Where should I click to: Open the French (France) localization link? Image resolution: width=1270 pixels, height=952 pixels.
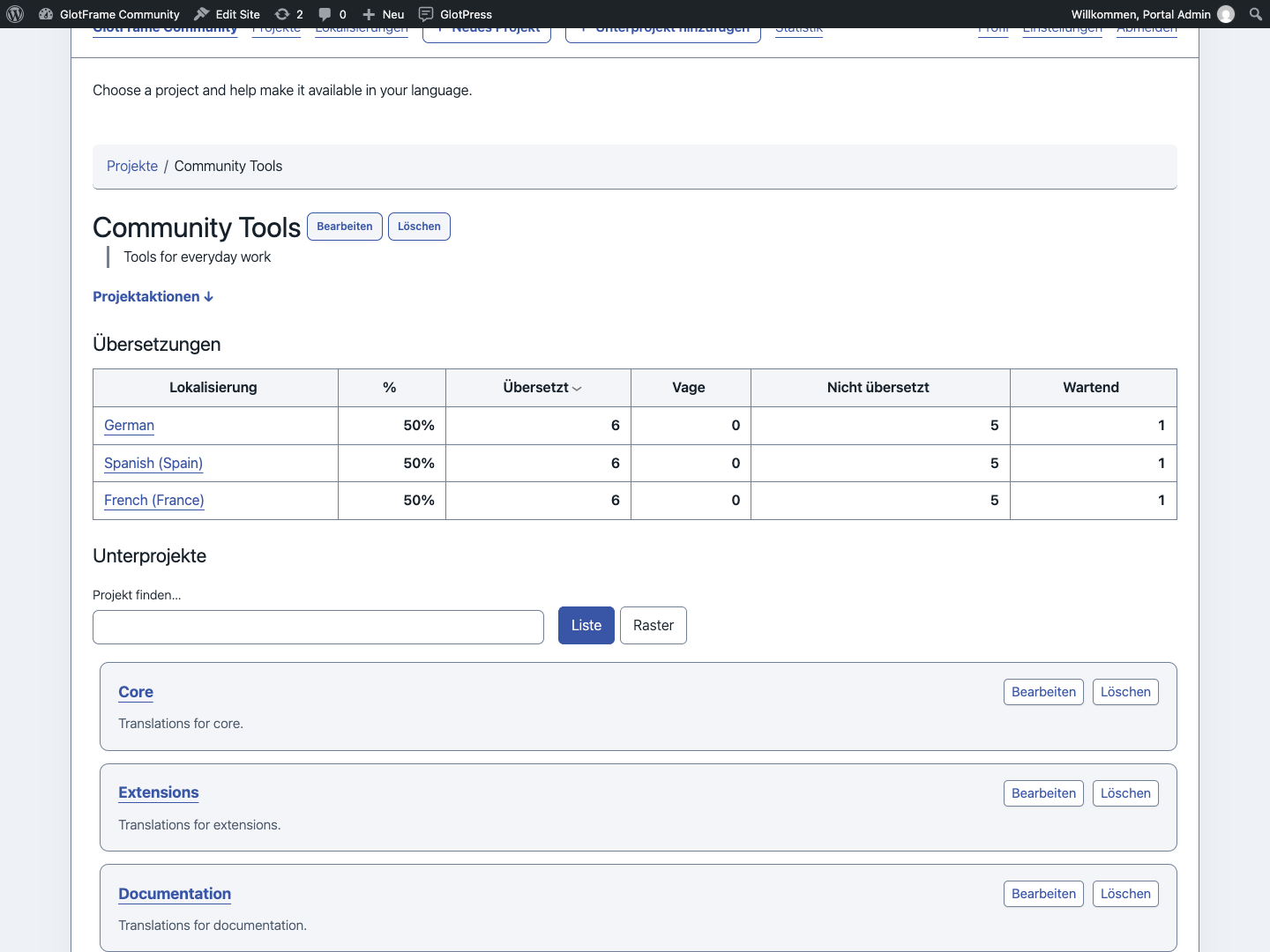(154, 501)
